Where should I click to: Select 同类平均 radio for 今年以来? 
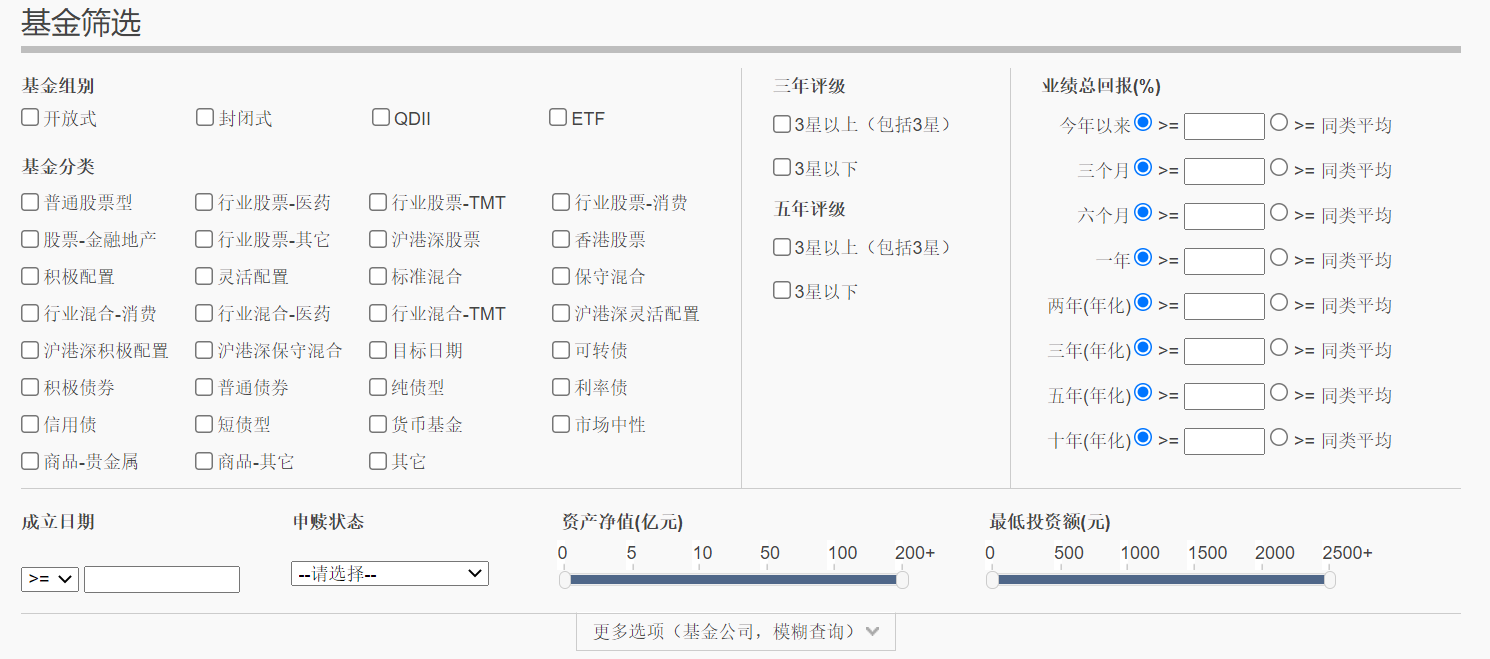pos(1279,123)
